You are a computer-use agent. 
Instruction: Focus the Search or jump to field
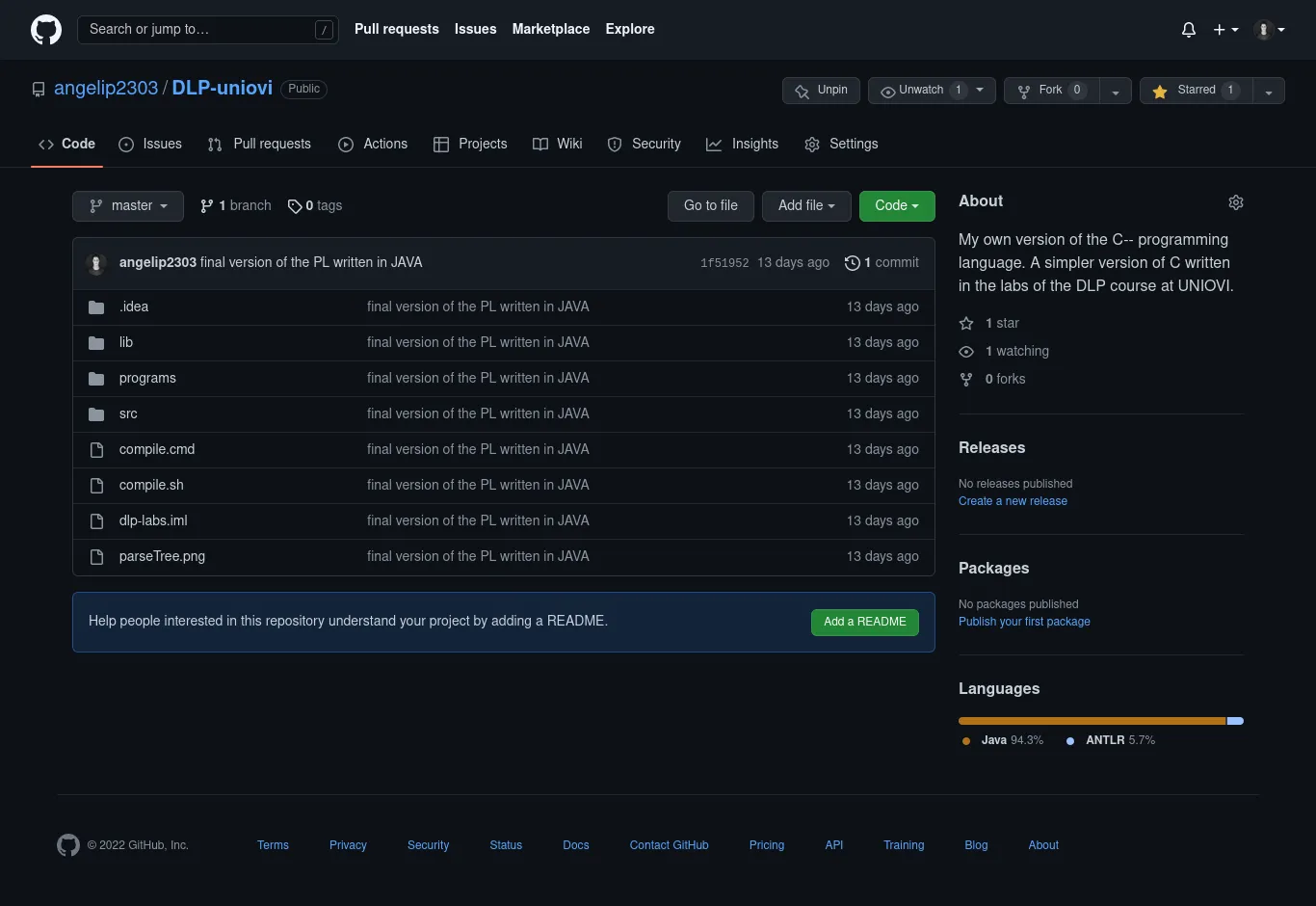tap(208, 30)
